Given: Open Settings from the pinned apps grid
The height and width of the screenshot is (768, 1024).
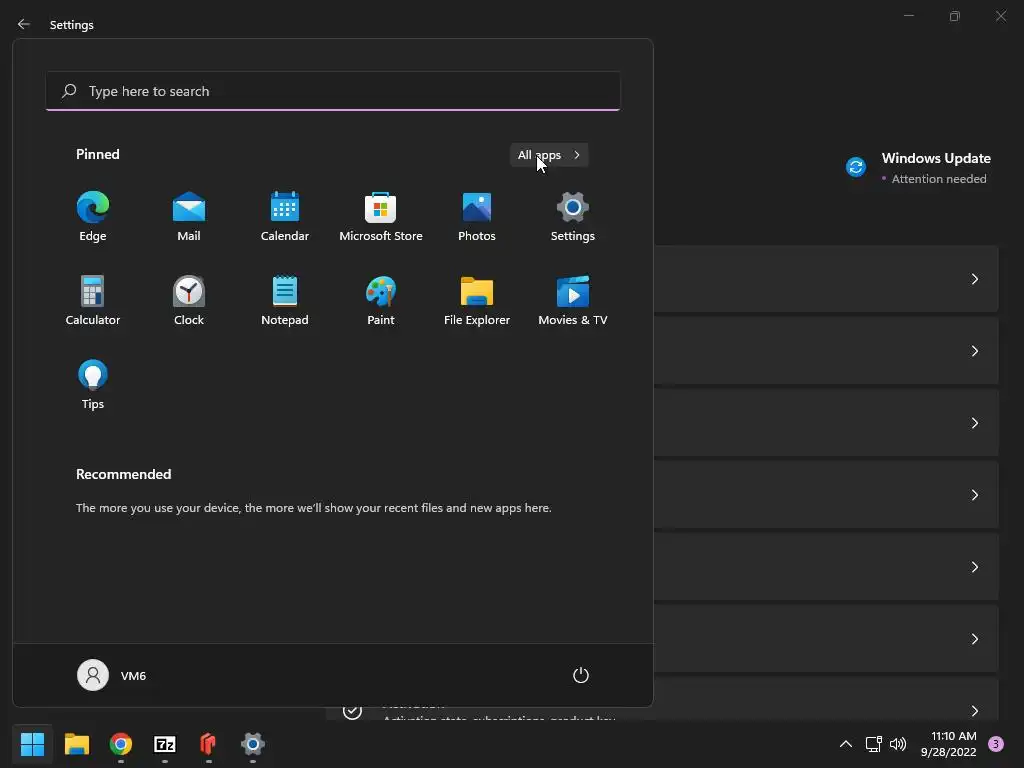Looking at the screenshot, I should tap(573, 217).
